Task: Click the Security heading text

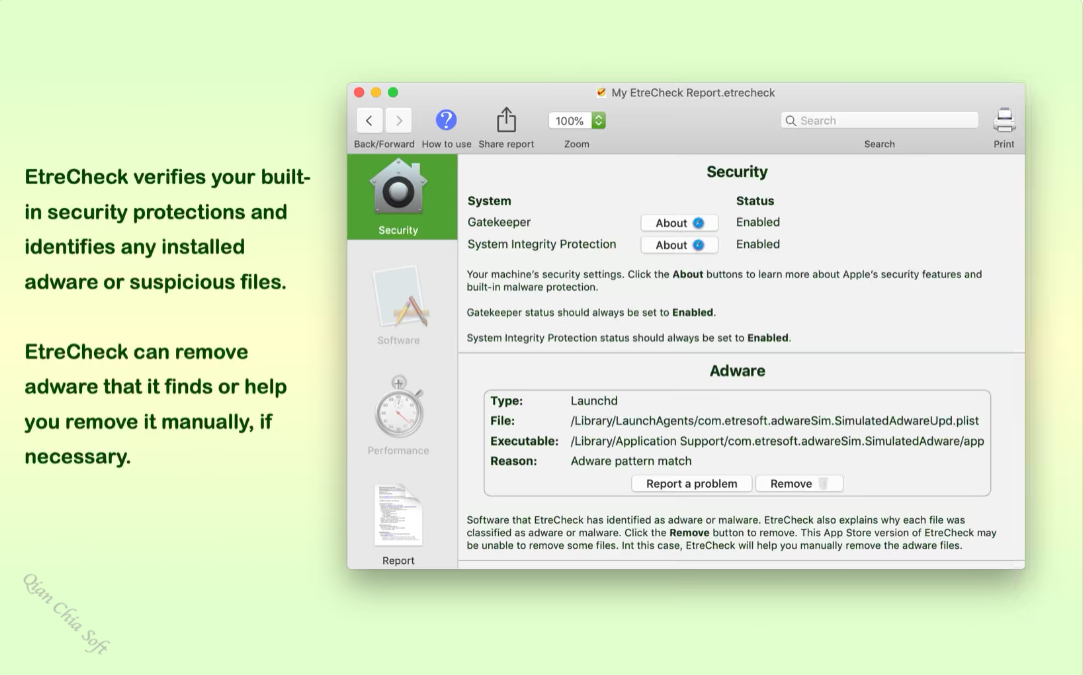Action: (x=737, y=172)
